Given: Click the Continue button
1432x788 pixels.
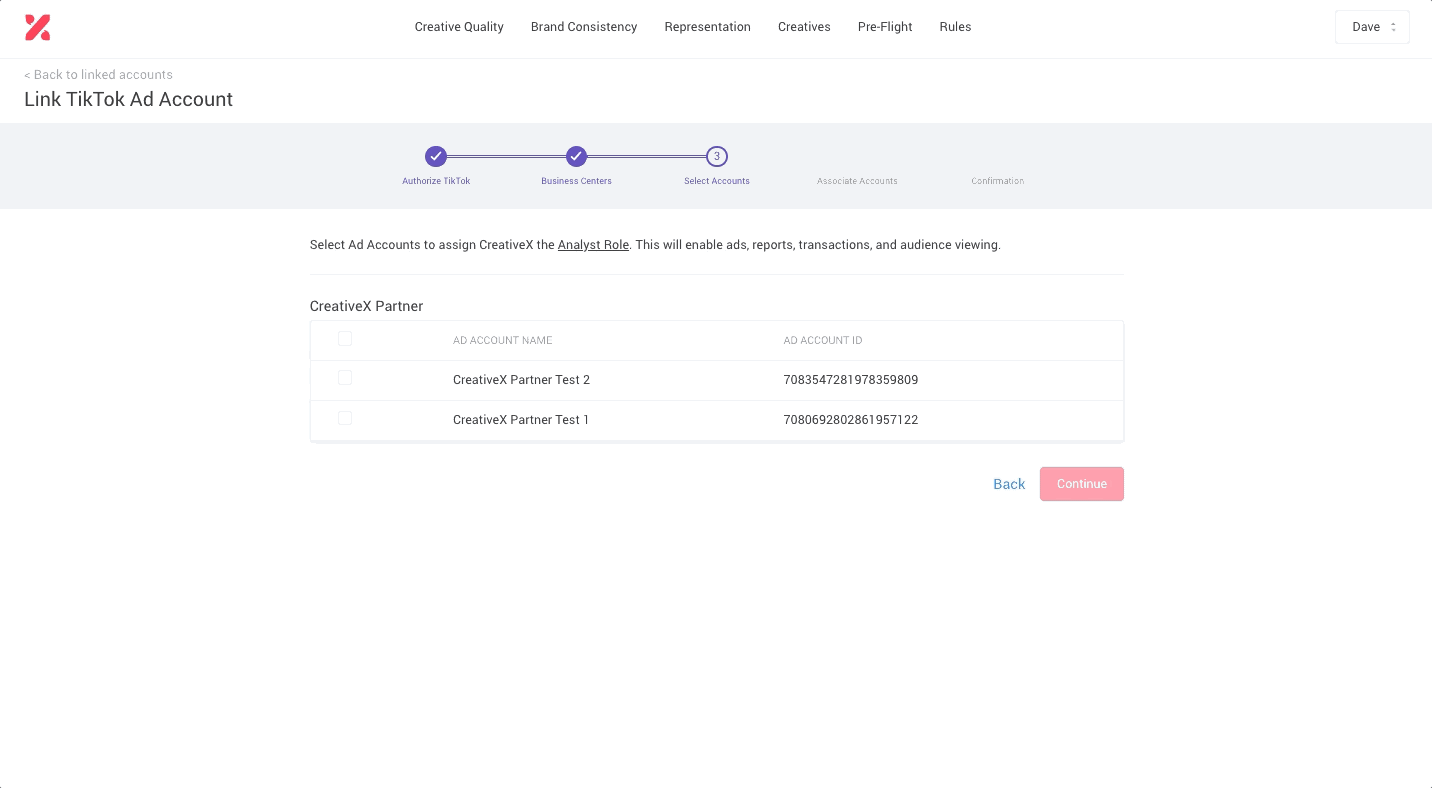Looking at the screenshot, I should click(1082, 484).
